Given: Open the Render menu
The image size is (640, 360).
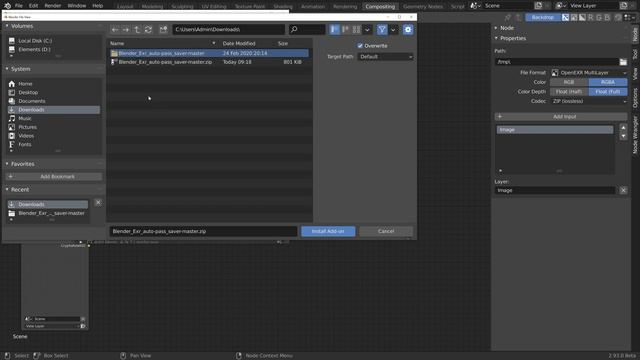Looking at the screenshot, I should pyautogui.click(x=53, y=6).
